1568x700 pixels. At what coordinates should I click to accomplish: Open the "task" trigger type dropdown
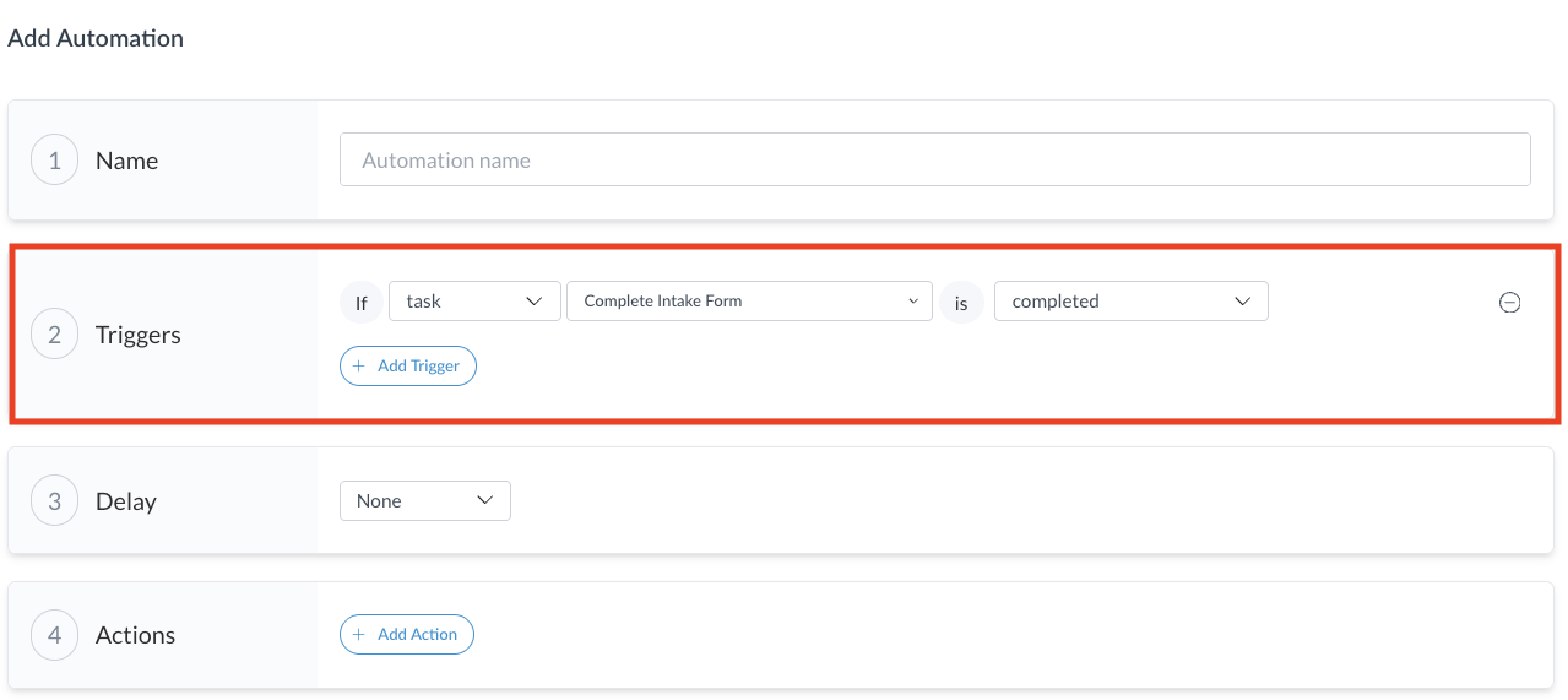pyautogui.click(x=474, y=301)
